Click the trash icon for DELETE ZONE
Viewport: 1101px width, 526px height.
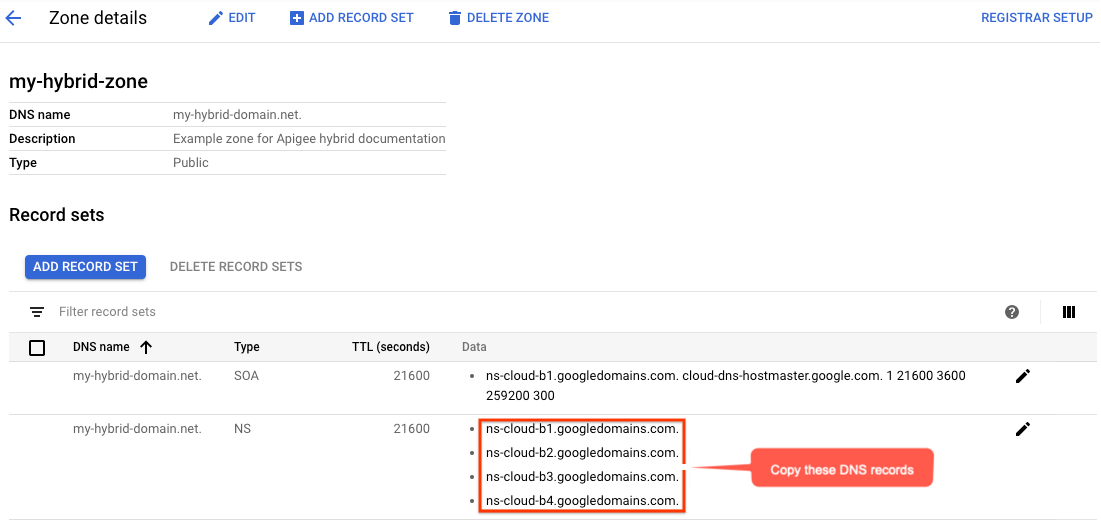tap(455, 18)
